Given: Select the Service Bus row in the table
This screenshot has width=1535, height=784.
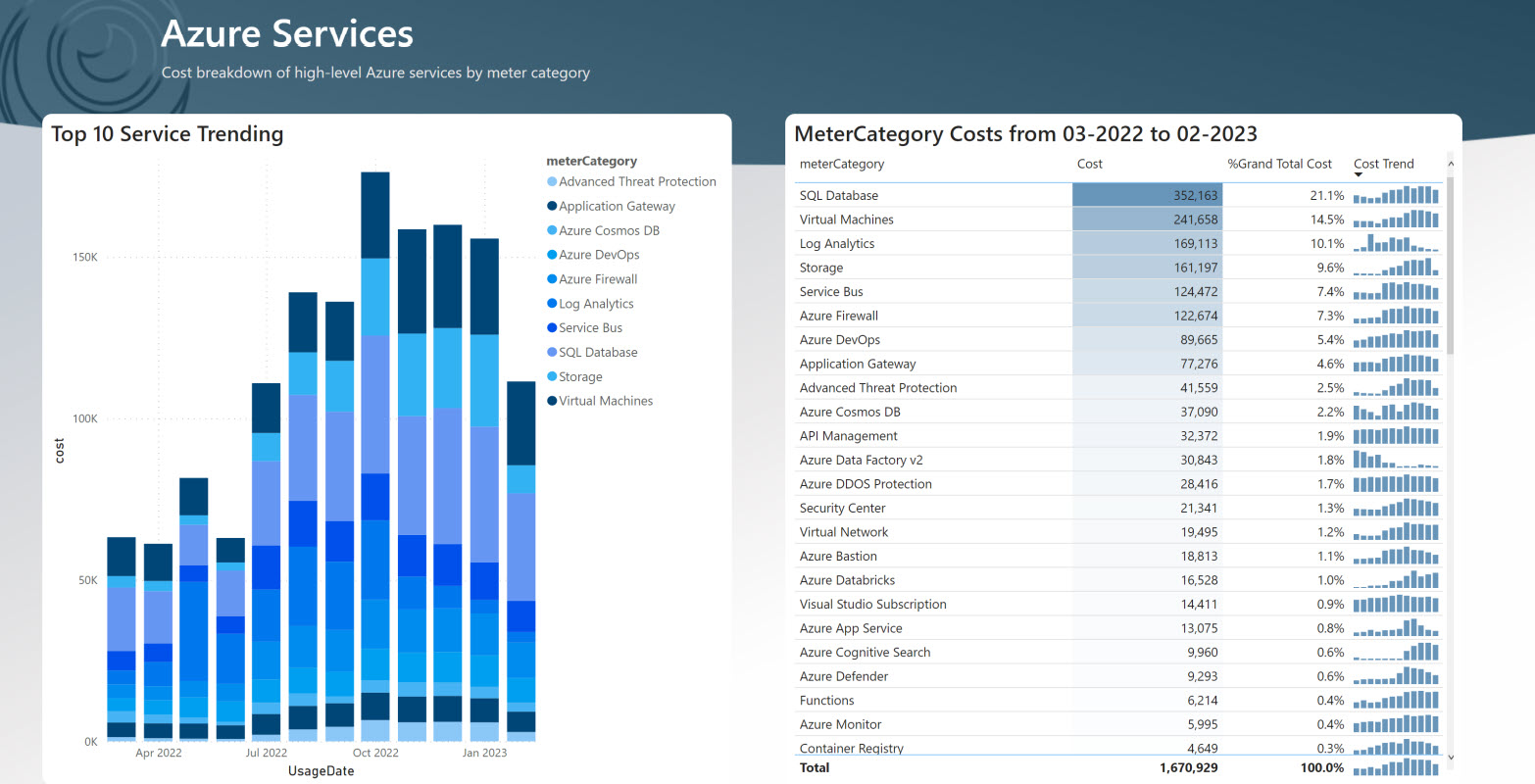Looking at the screenshot, I should pos(1118,292).
